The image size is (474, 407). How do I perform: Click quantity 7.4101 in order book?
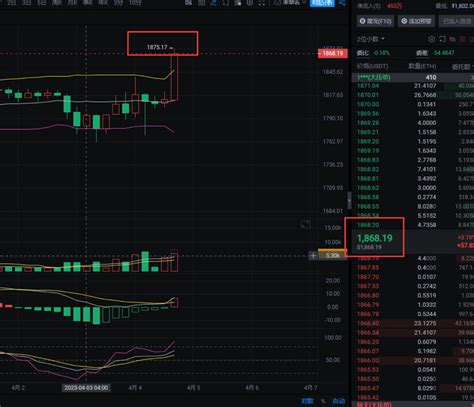click(427, 169)
